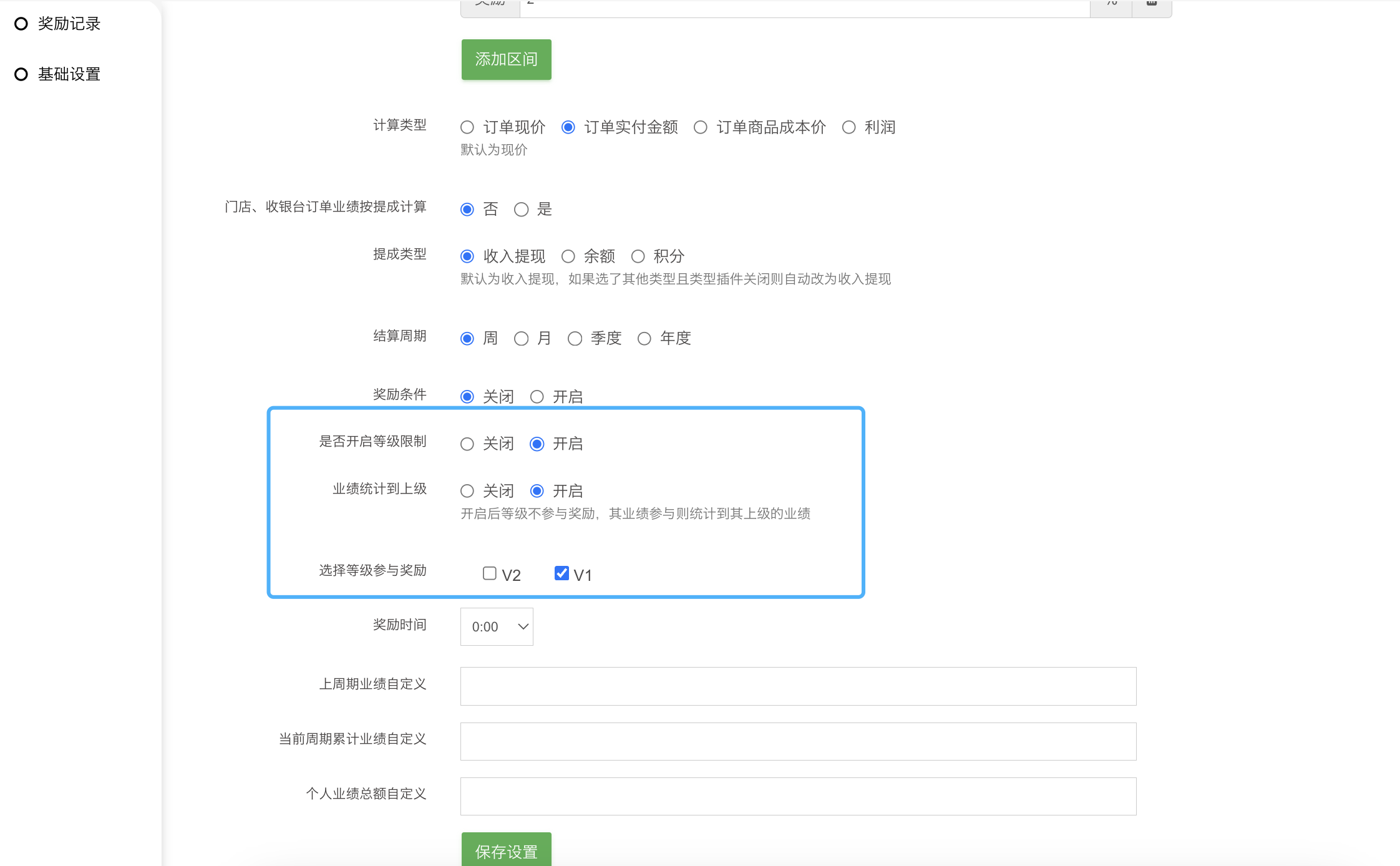Viewport: 1400px width, 866px height.
Task: Click the green 添加区间 button
Action: [506, 59]
